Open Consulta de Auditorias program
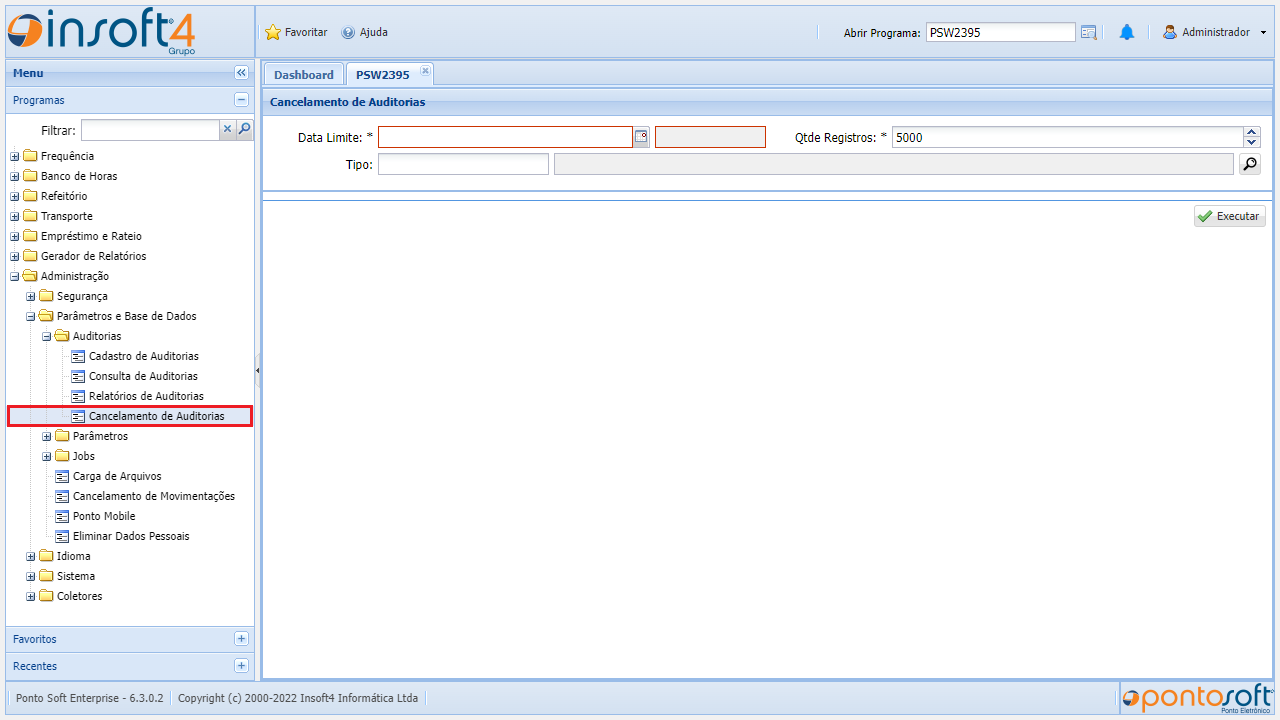Viewport: 1280px width, 720px height. [x=143, y=376]
